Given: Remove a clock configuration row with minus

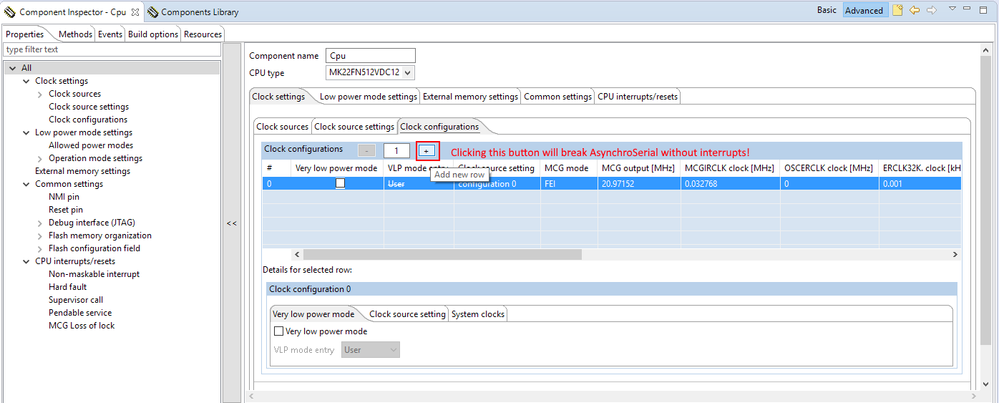Looking at the screenshot, I should tap(366, 151).
